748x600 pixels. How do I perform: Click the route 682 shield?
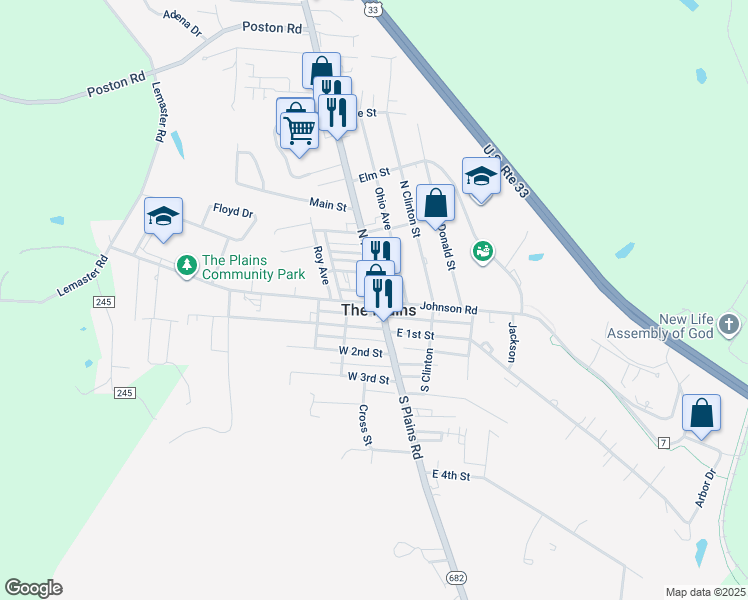click(x=457, y=578)
